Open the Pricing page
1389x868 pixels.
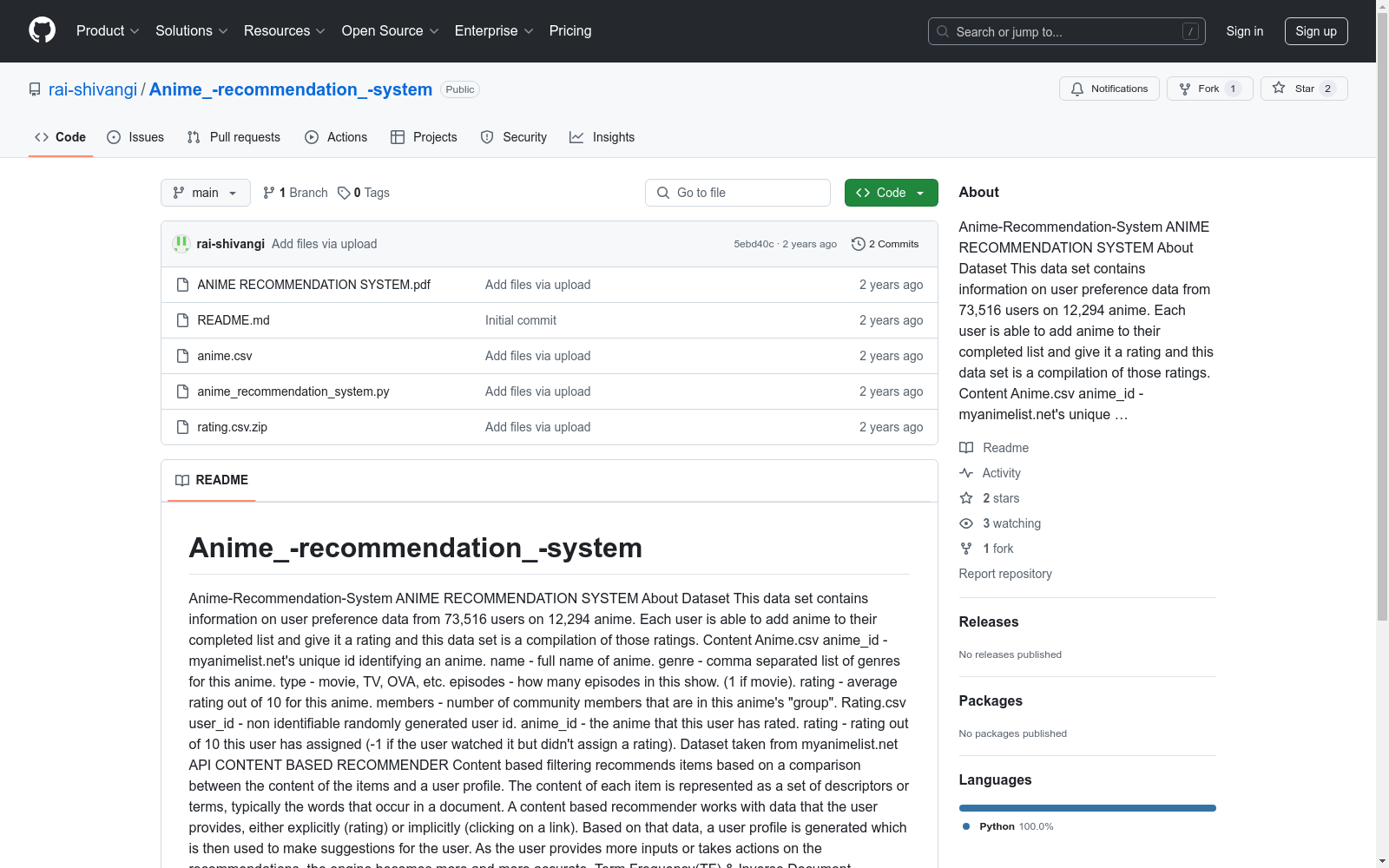pyautogui.click(x=570, y=30)
